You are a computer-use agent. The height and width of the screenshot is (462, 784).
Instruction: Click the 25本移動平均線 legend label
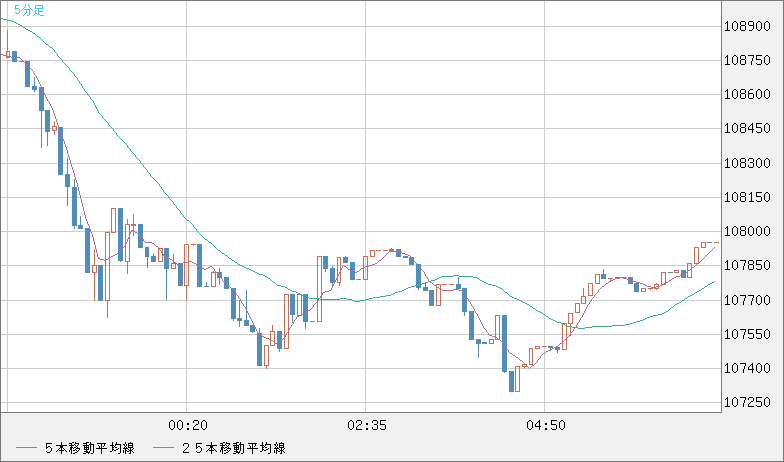click(x=233, y=448)
